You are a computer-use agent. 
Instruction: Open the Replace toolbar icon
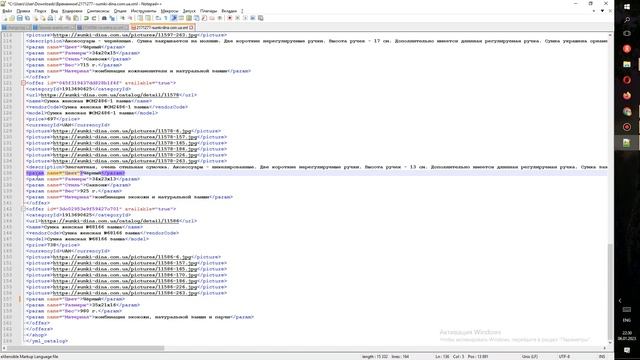112,18
